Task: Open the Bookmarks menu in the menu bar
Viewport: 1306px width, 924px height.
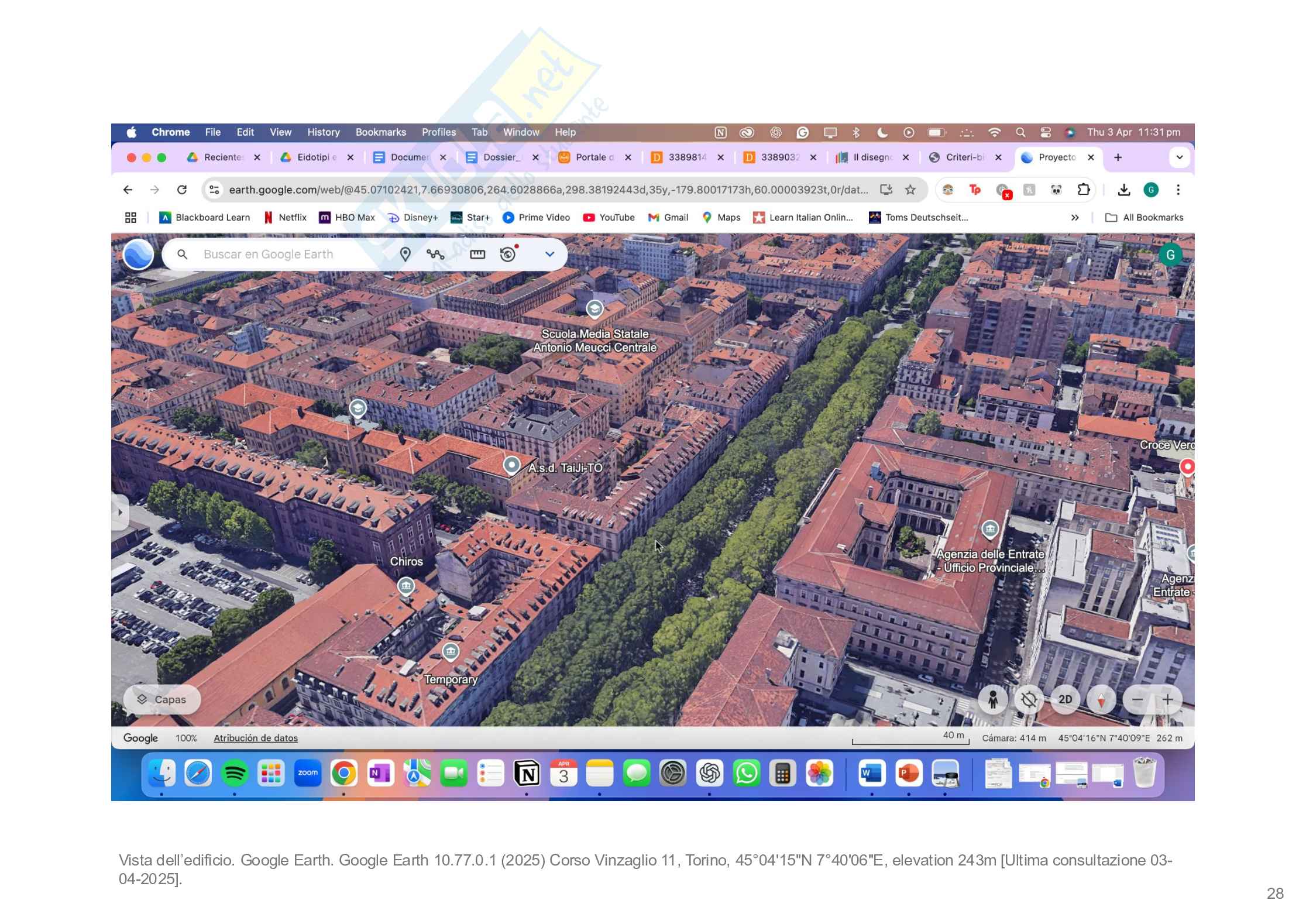Action: pos(380,132)
